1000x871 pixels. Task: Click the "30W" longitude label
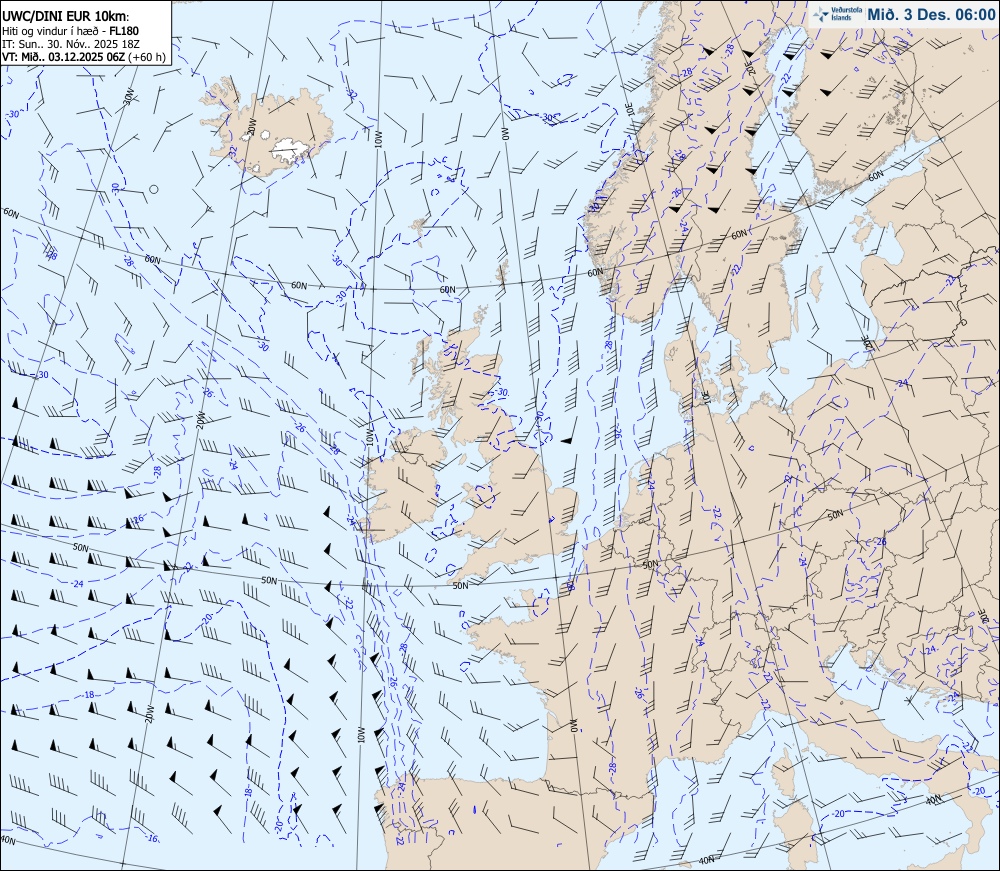pyautogui.click(x=129, y=96)
